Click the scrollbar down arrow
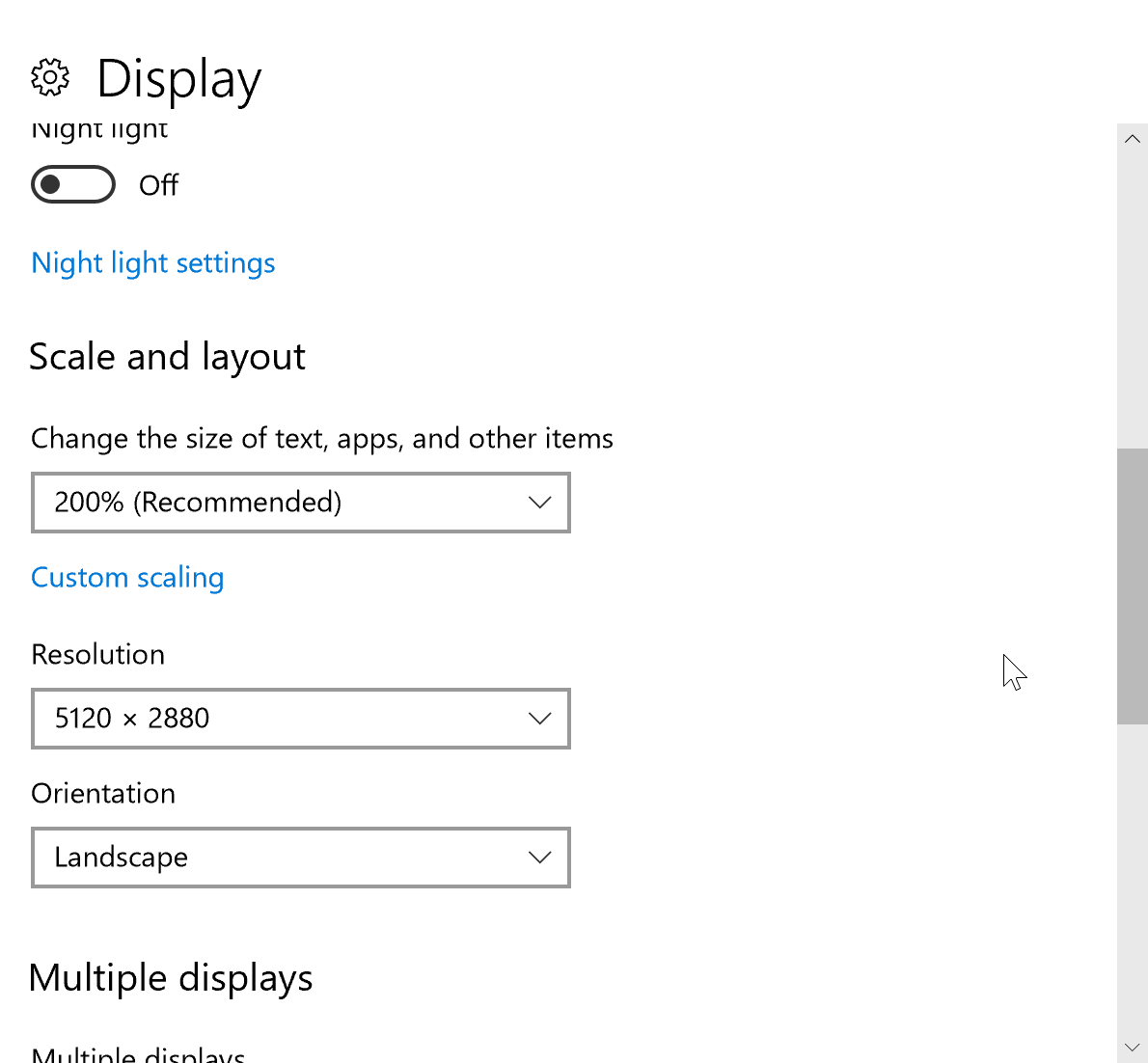Viewport: 1148px width, 1063px height. pyautogui.click(x=1133, y=1048)
